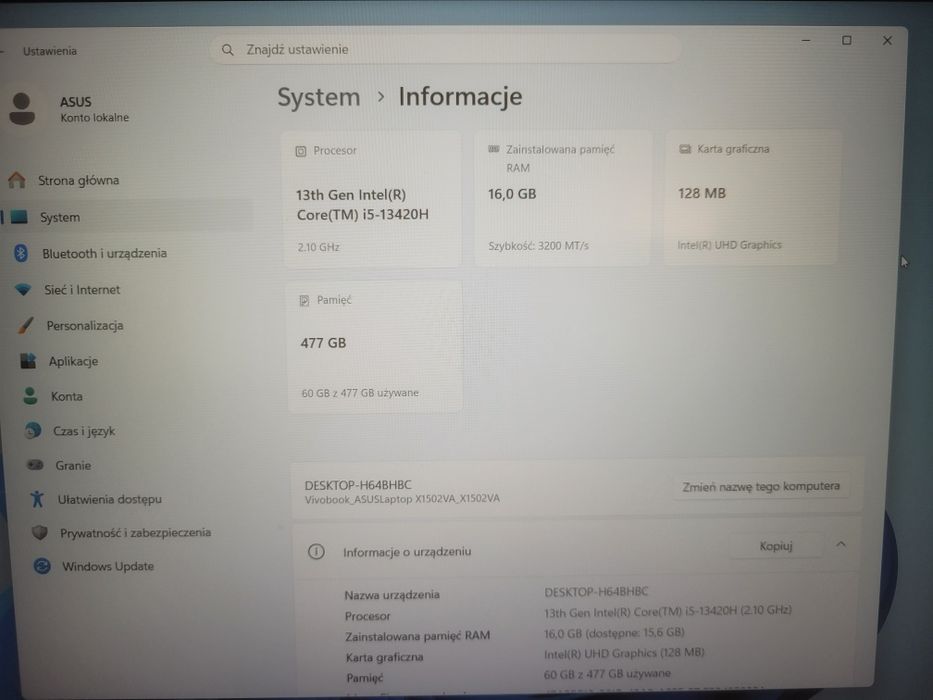Viewport: 933px width, 700px height.
Task: Open the Windows Update icon
Action: click(42, 565)
